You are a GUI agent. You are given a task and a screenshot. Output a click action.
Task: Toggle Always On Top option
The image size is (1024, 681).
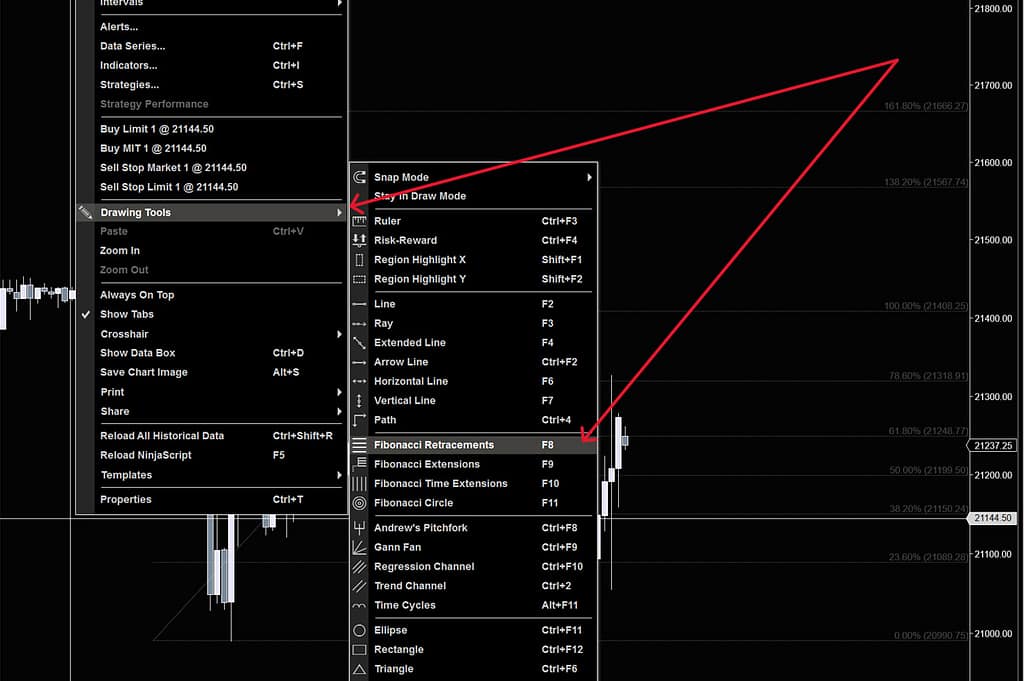pyautogui.click(x=137, y=295)
